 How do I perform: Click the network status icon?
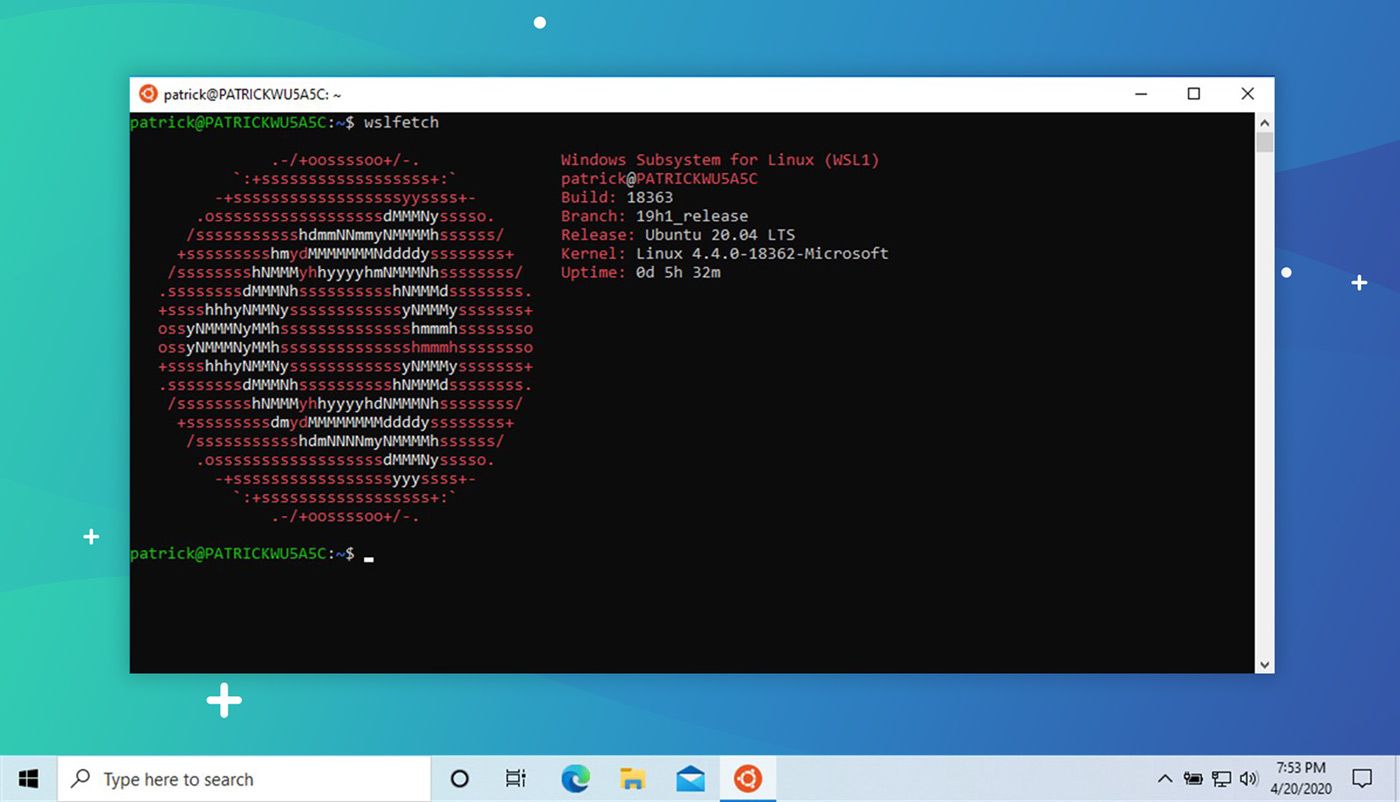click(x=1220, y=778)
